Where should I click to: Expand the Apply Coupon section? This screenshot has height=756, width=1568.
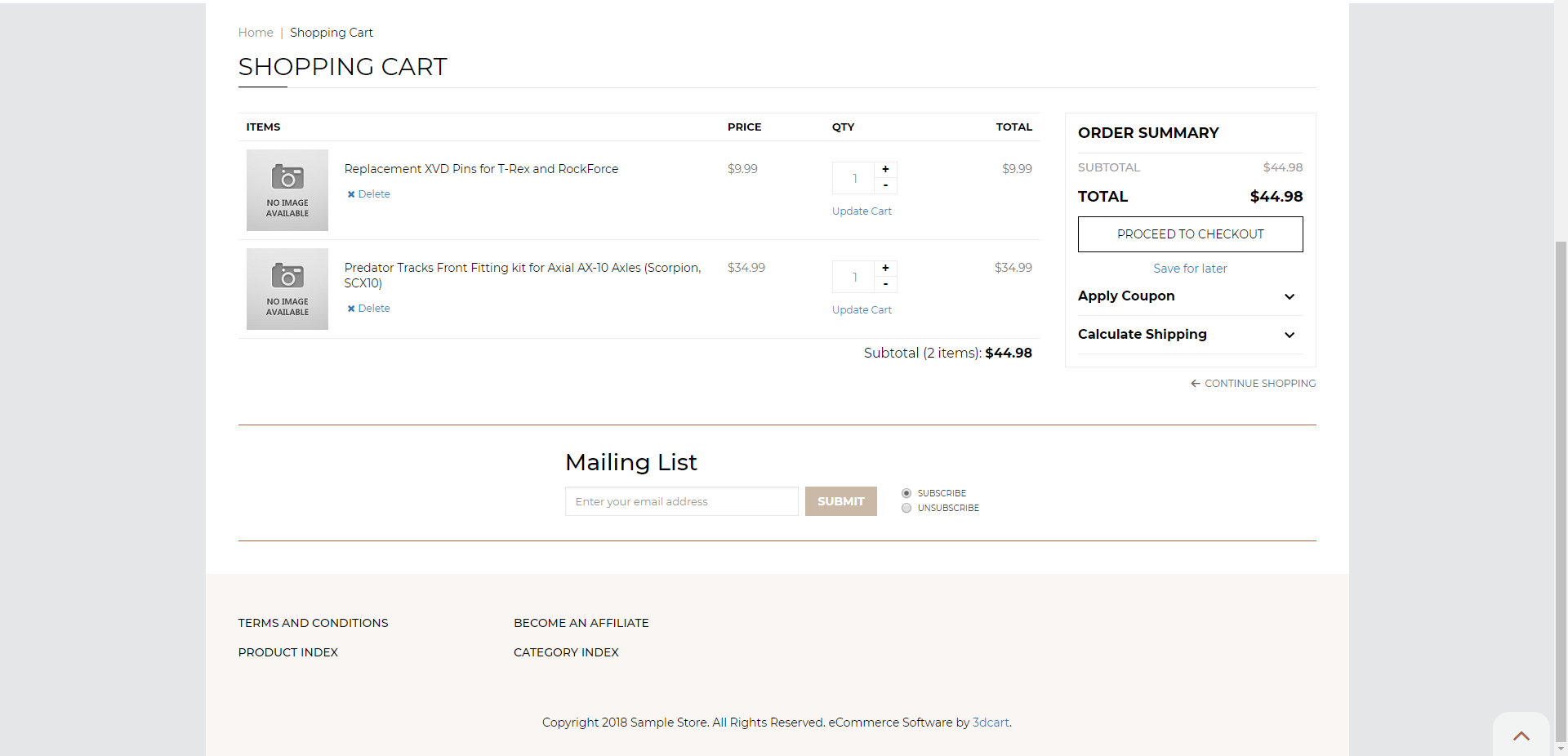1189,296
